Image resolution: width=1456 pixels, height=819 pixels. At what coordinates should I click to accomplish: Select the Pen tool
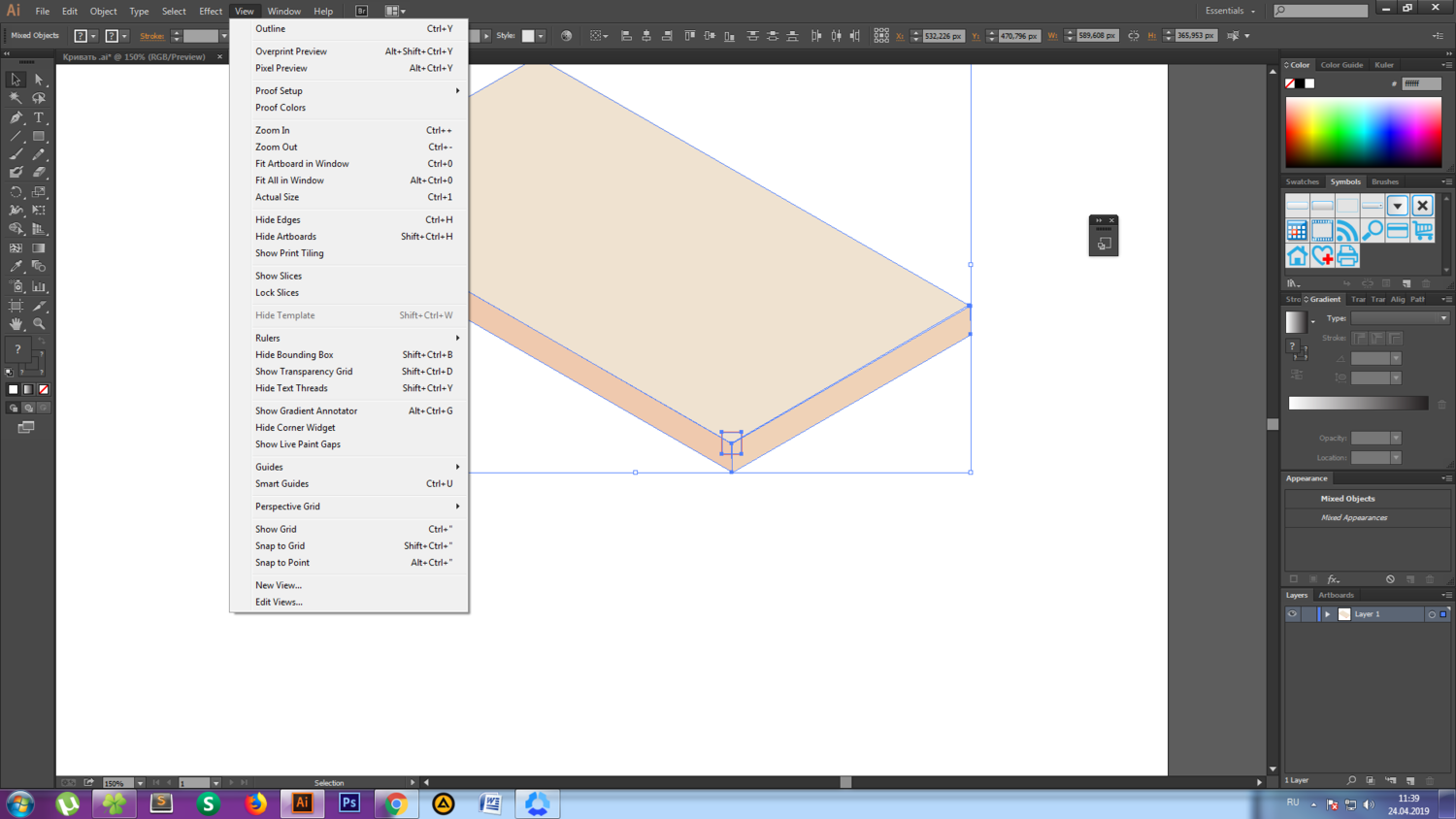(16, 117)
